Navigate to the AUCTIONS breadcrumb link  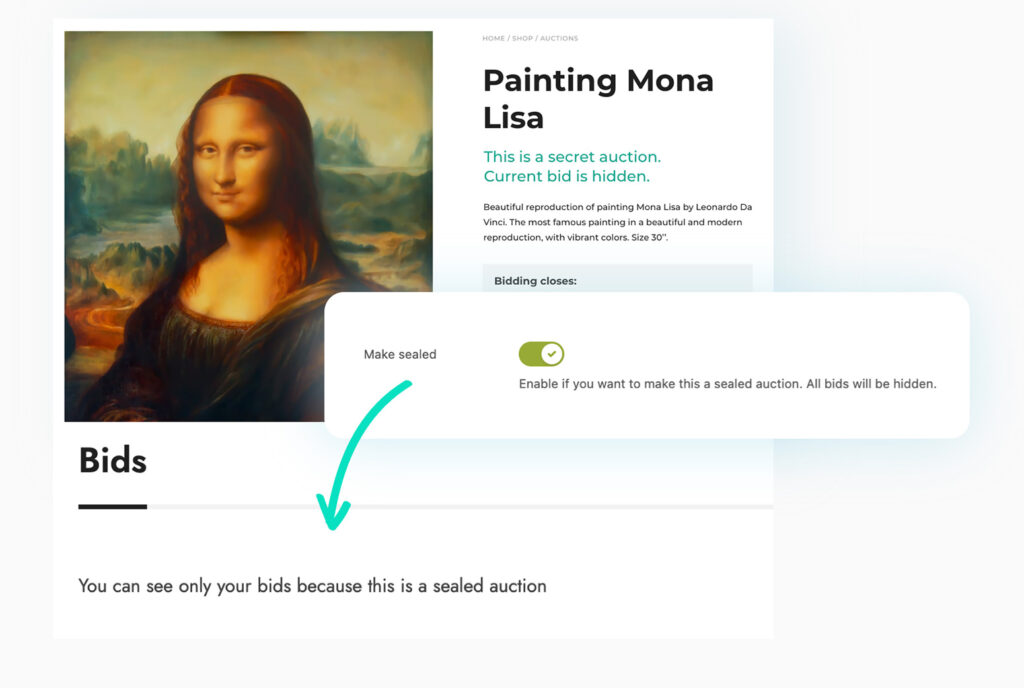tap(559, 39)
